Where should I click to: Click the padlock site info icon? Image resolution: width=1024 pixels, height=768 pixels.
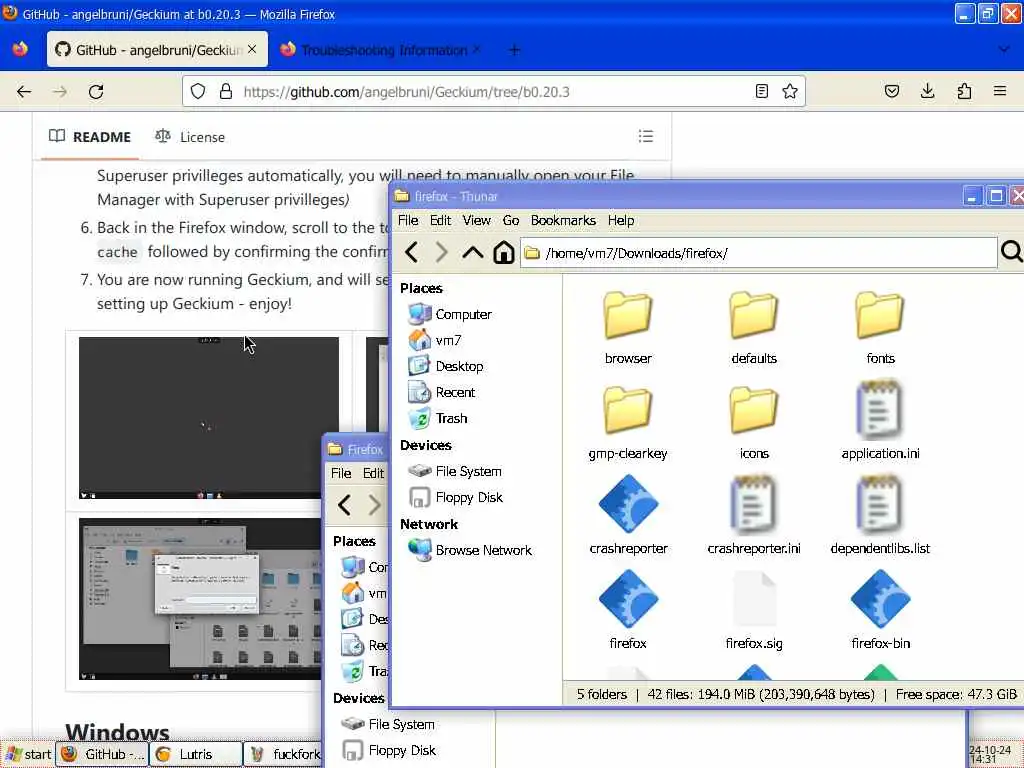226,91
